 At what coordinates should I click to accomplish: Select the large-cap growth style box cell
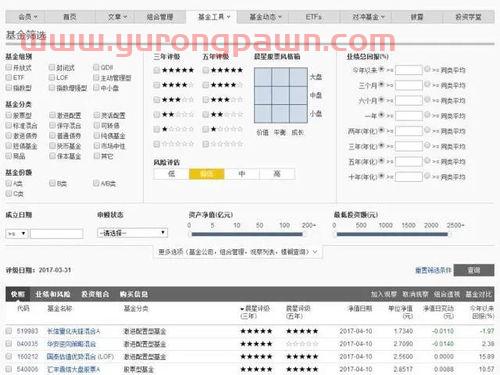pos(298,77)
